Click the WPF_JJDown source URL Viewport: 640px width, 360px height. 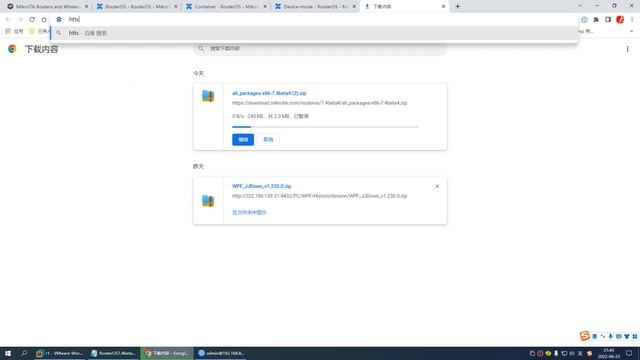coord(319,196)
